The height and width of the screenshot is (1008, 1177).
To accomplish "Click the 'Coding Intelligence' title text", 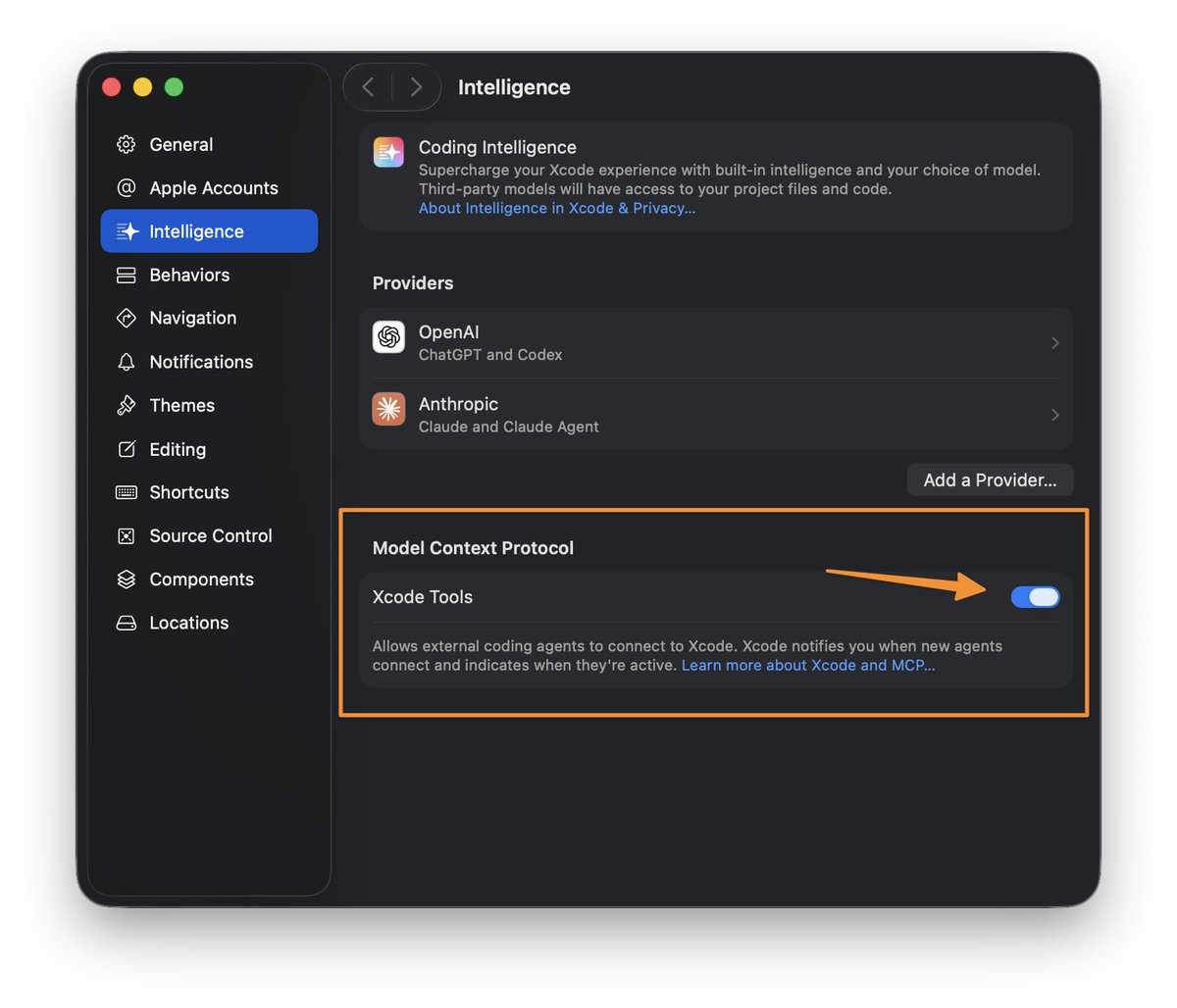I will pos(497,147).
